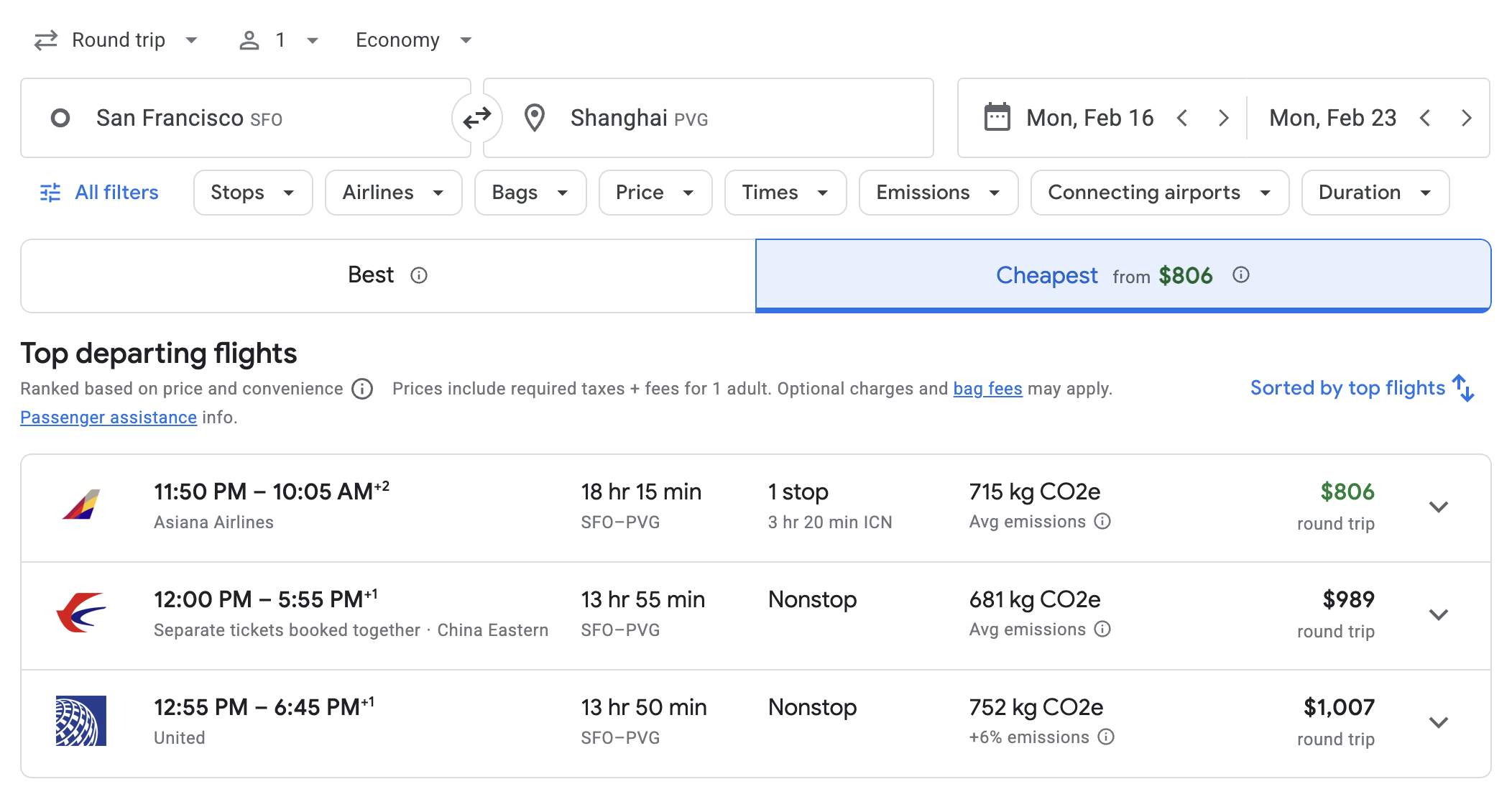Click the swap origin and destination icon
This screenshot has height=802, width=1512.
tap(477, 118)
